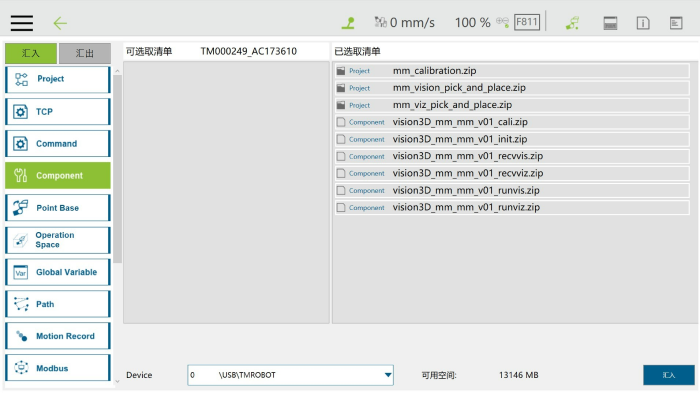Switch to the 汇出 export tab
700x393 pixels.
point(85,54)
